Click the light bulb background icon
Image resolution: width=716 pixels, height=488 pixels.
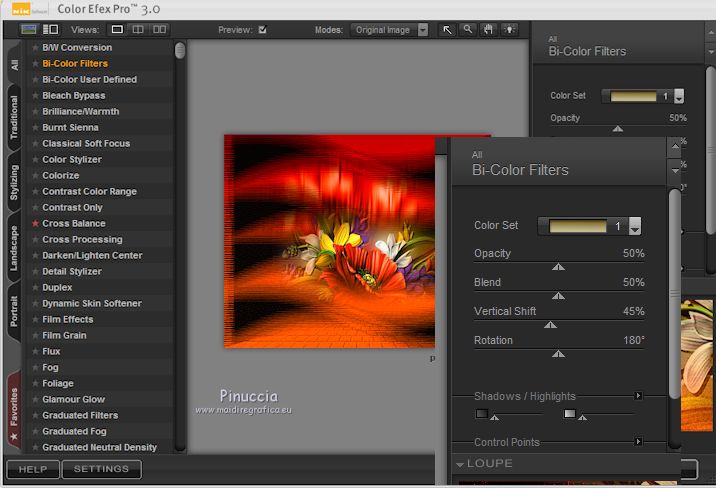(509, 30)
